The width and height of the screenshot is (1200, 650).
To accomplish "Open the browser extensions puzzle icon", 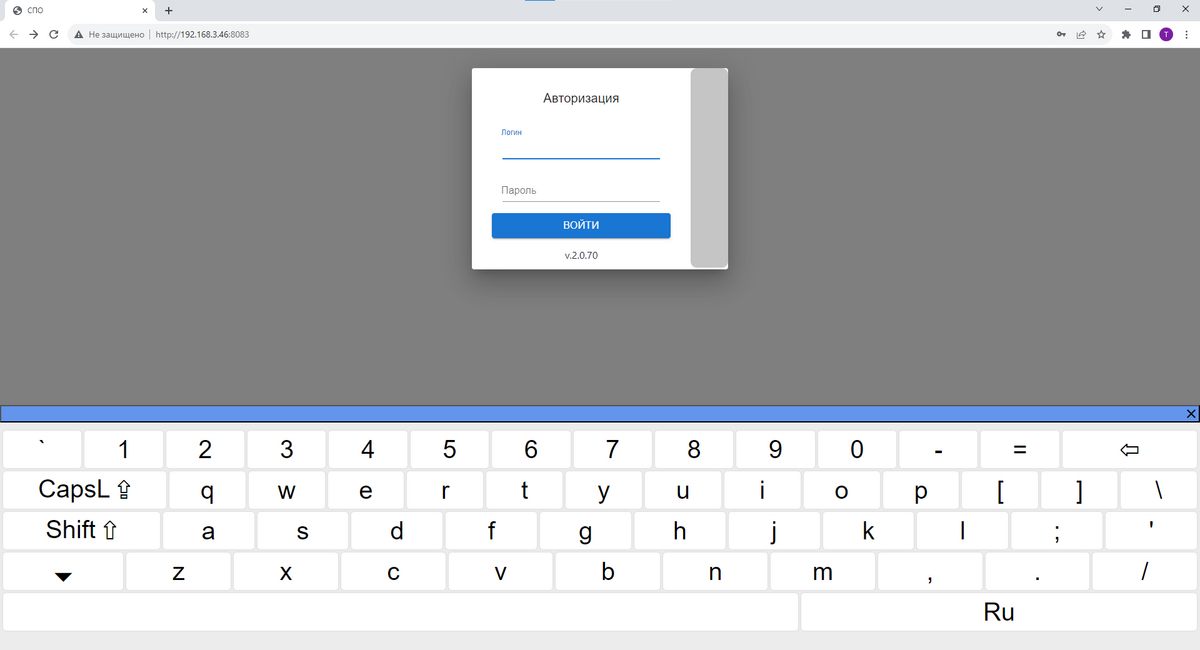I will coord(1126,34).
